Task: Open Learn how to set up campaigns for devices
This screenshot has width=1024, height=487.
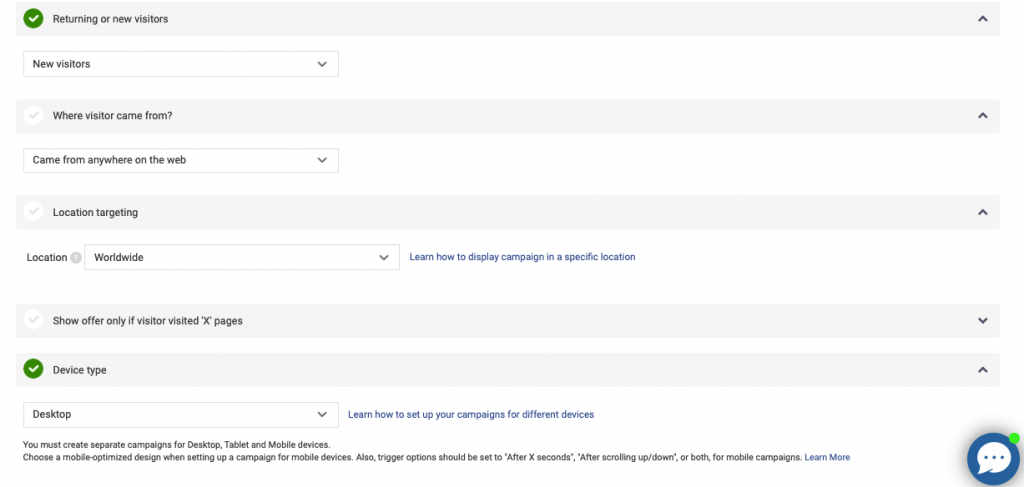Action: click(x=471, y=415)
